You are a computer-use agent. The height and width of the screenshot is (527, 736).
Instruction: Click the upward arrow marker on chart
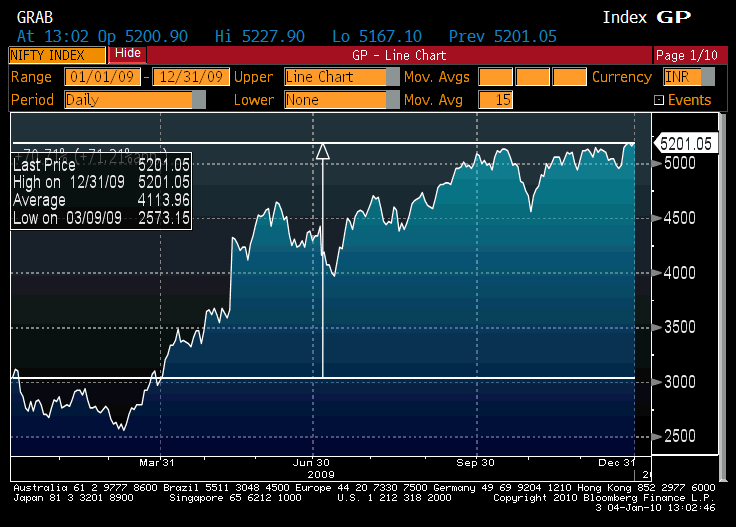[322, 152]
